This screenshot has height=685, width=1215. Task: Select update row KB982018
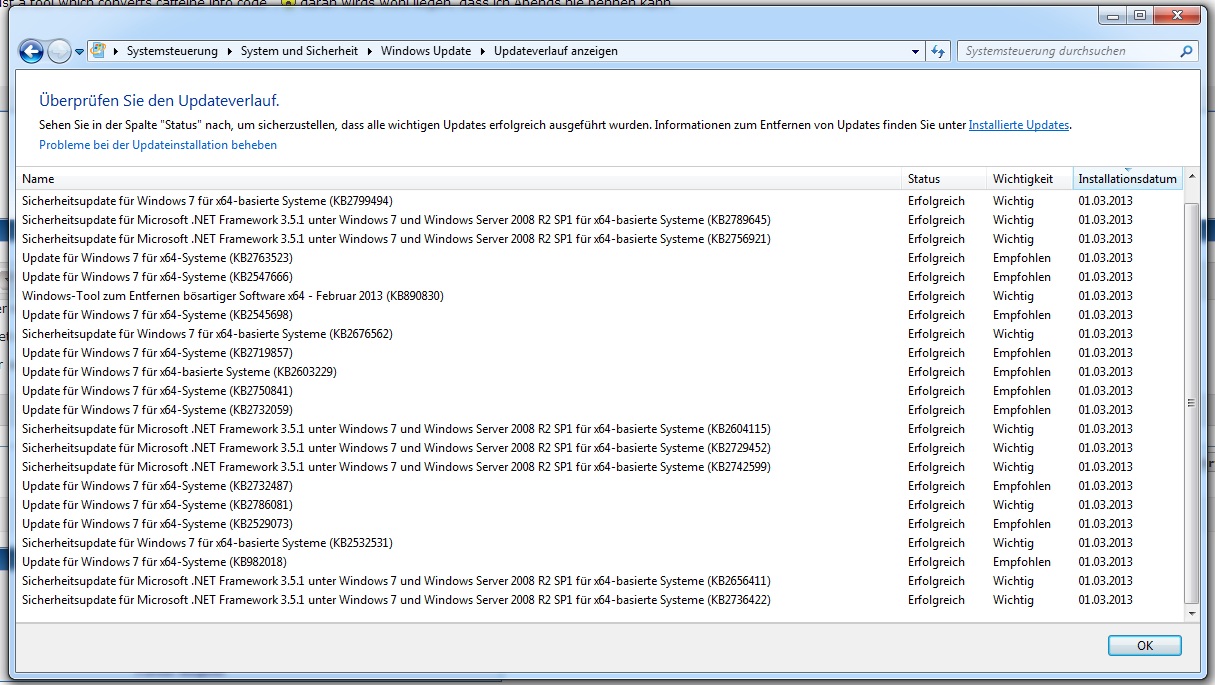click(599, 562)
